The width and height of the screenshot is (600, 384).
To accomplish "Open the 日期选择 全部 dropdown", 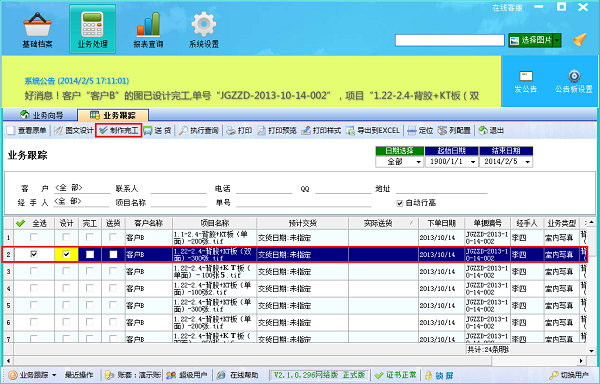I will point(418,162).
